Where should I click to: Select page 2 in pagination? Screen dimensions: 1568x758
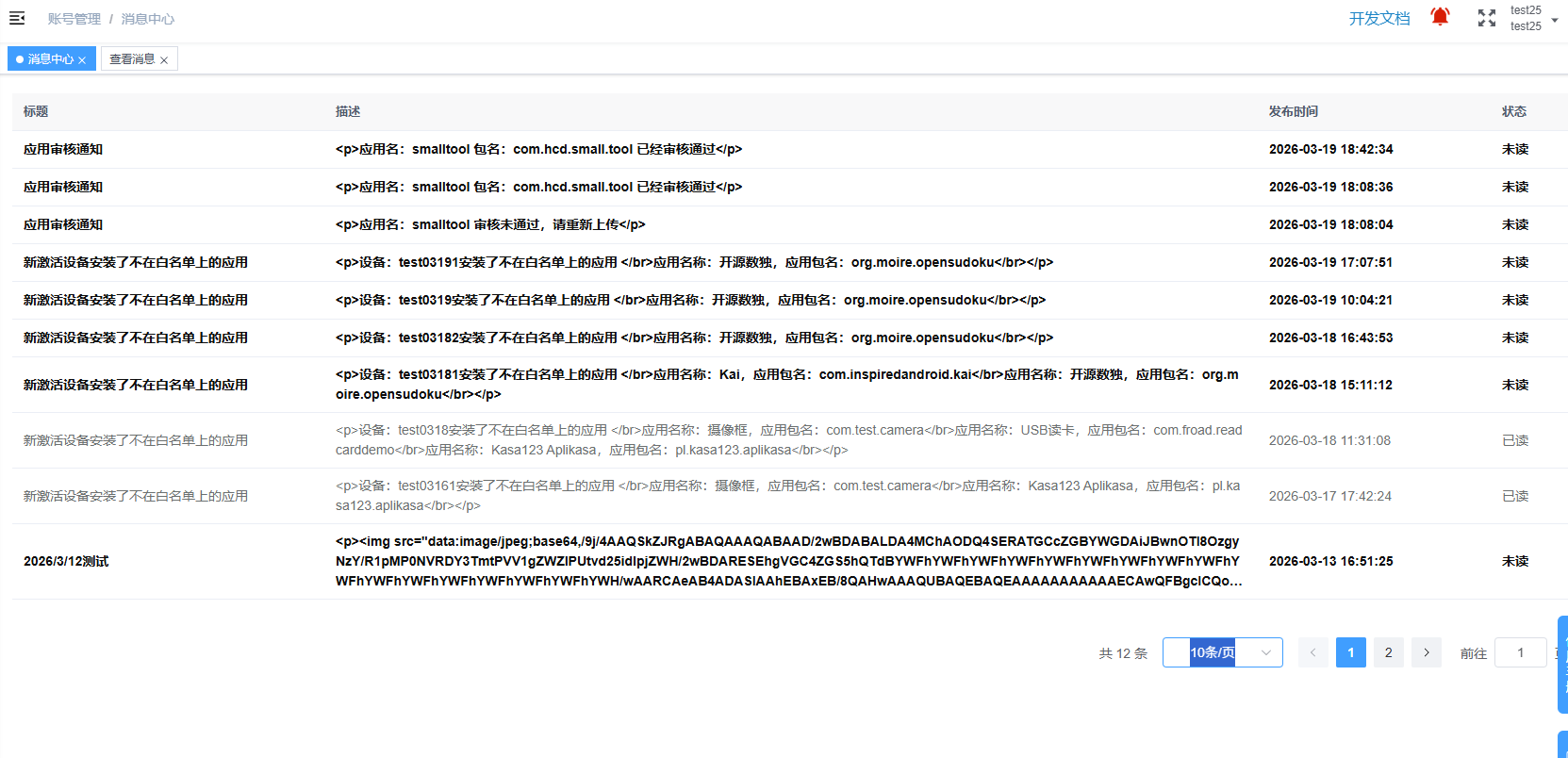coord(1389,652)
